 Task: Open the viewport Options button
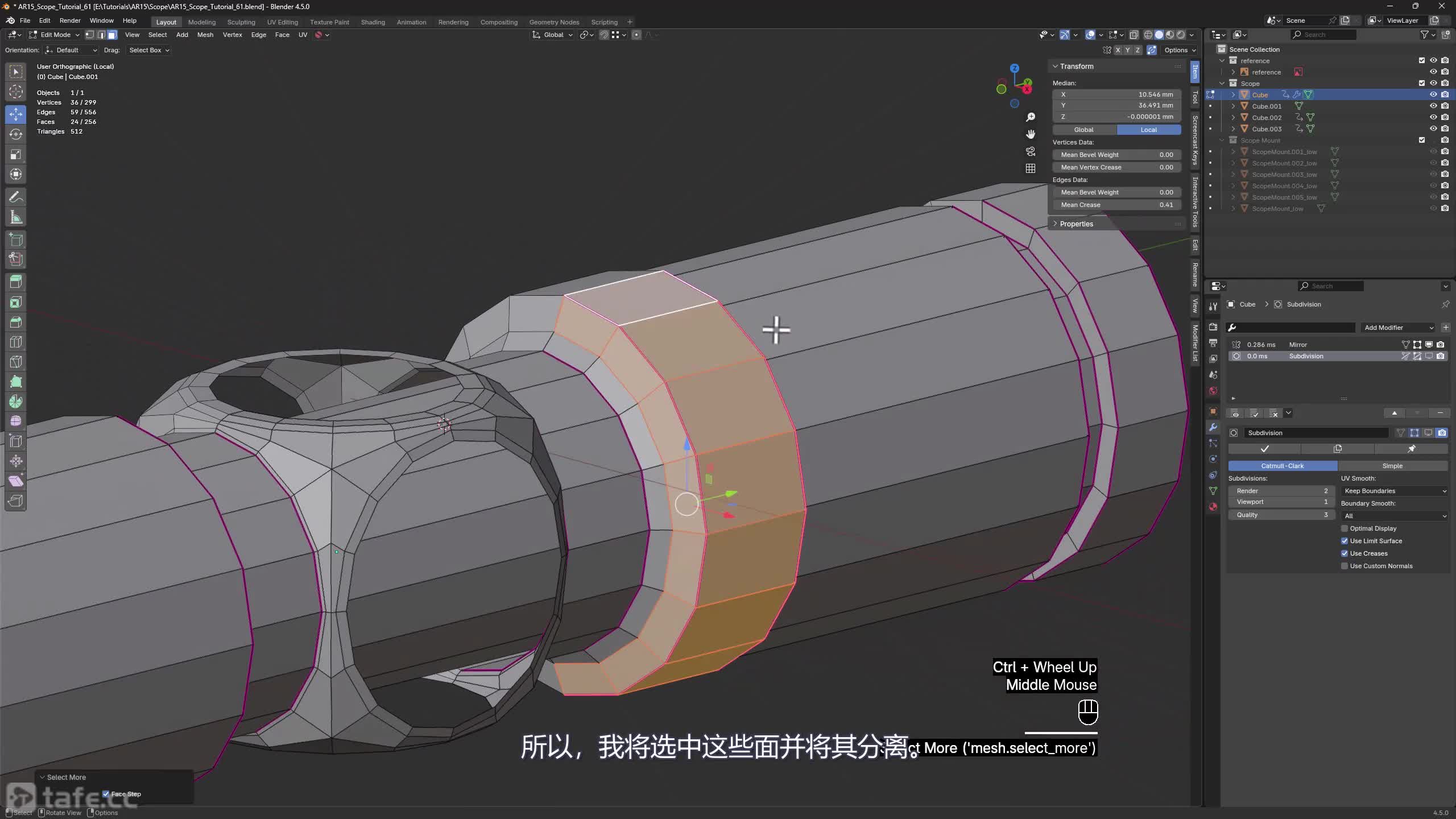[1180, 50]
